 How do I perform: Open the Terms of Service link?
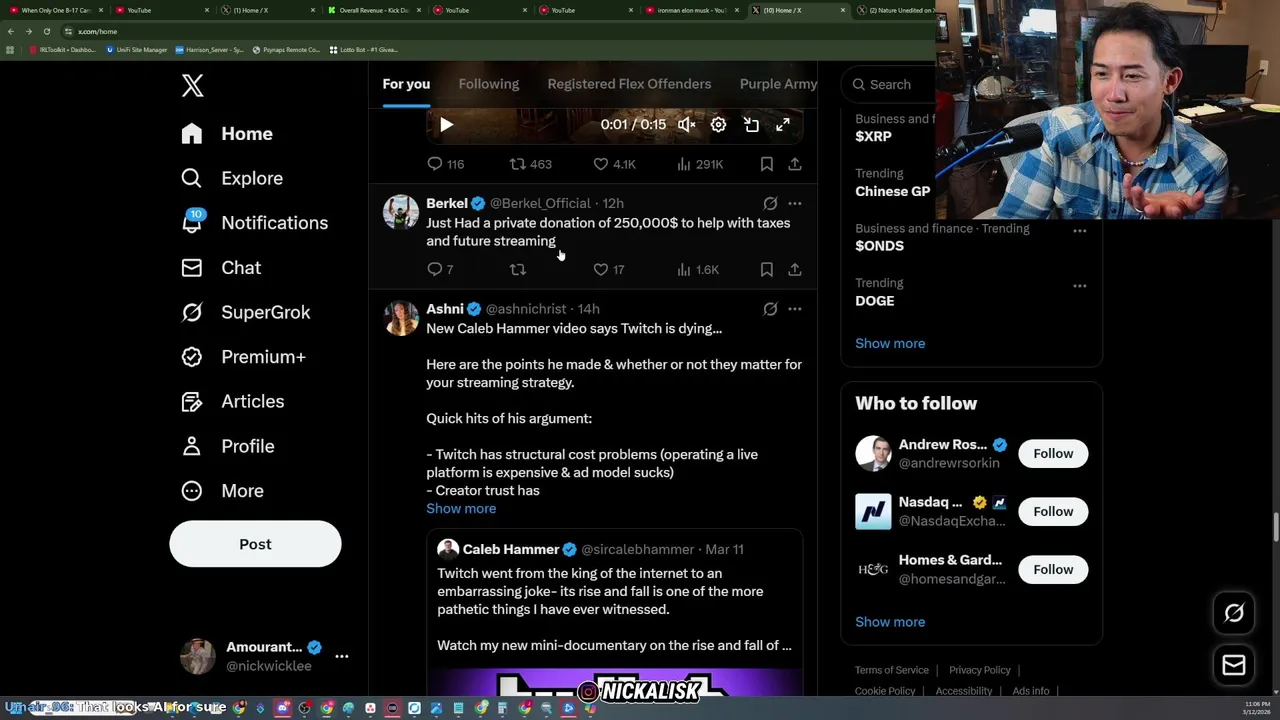[x=892, y=670]
